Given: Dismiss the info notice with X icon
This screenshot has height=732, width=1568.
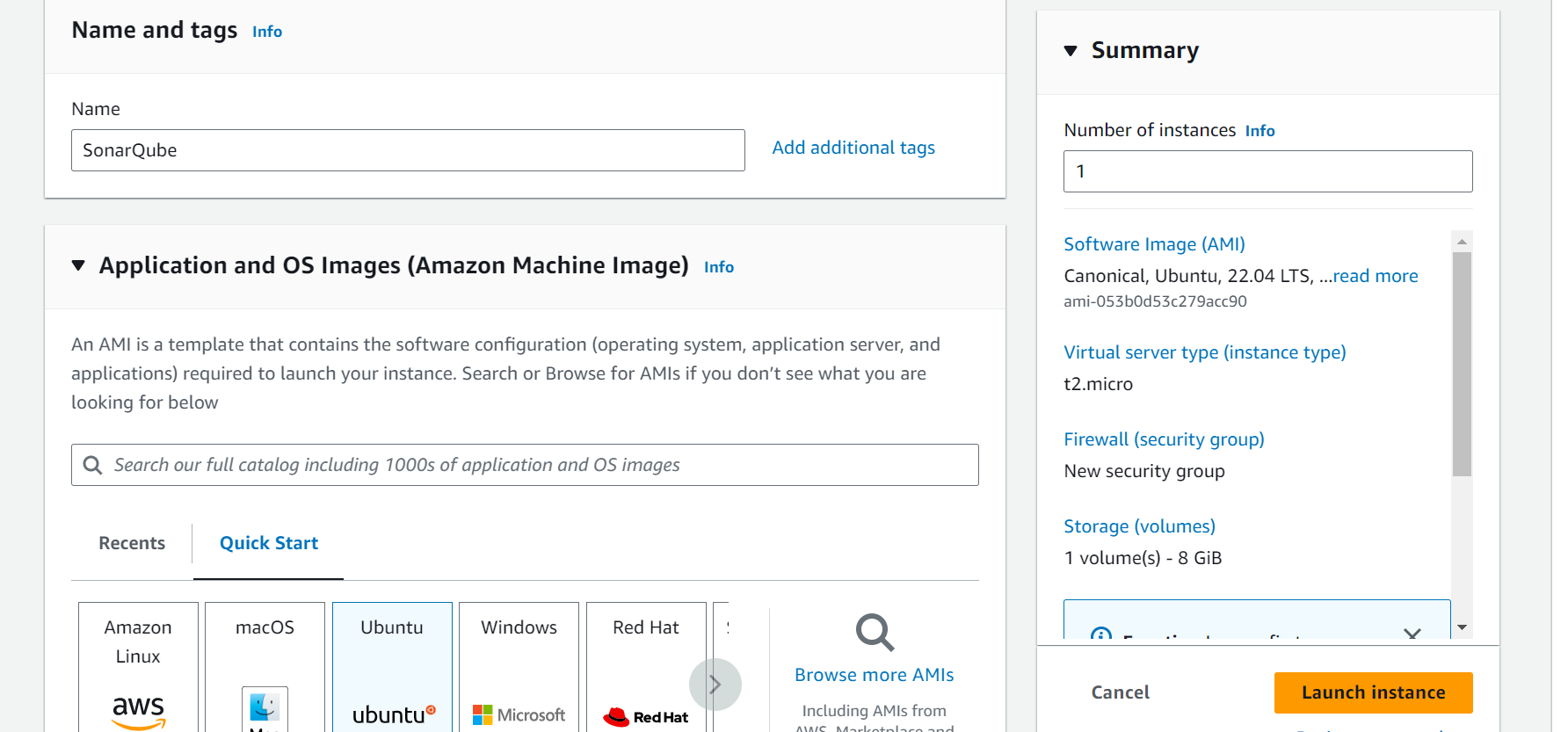Looking at the screenshot, I should point(1412,634).
